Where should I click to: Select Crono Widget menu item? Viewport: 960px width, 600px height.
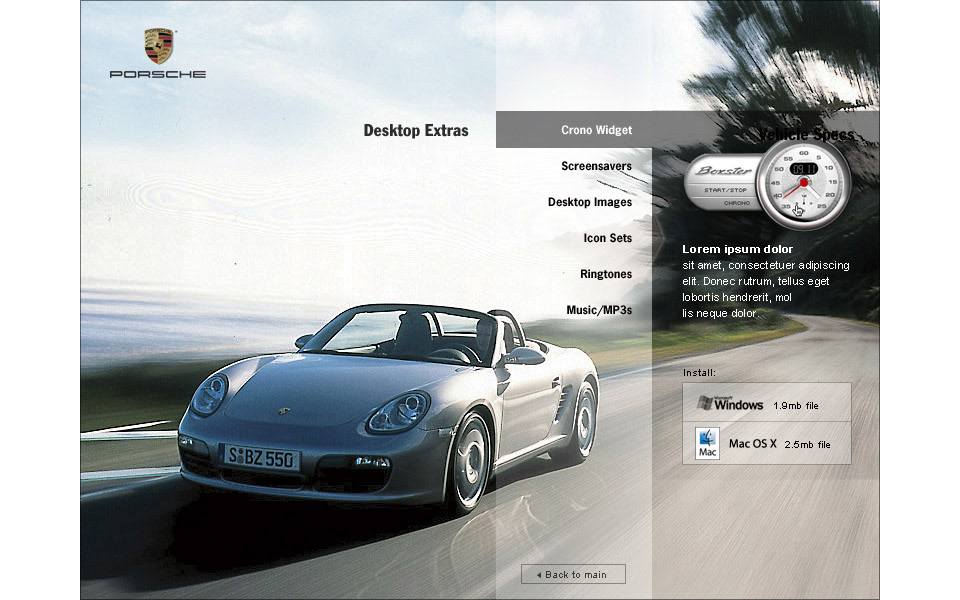coord(596,130)
